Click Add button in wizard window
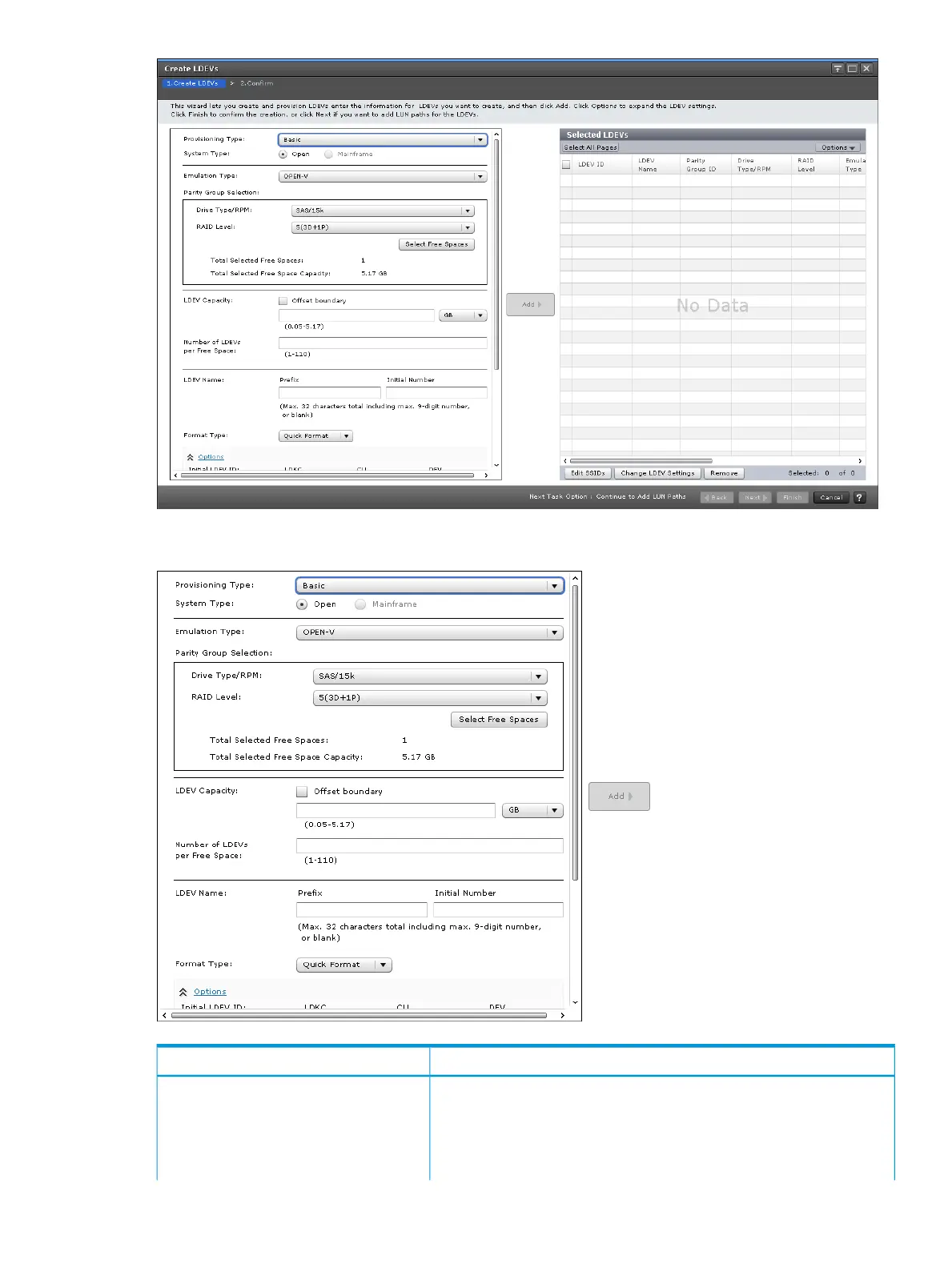 pyautogui.click(x=530, y=304)
